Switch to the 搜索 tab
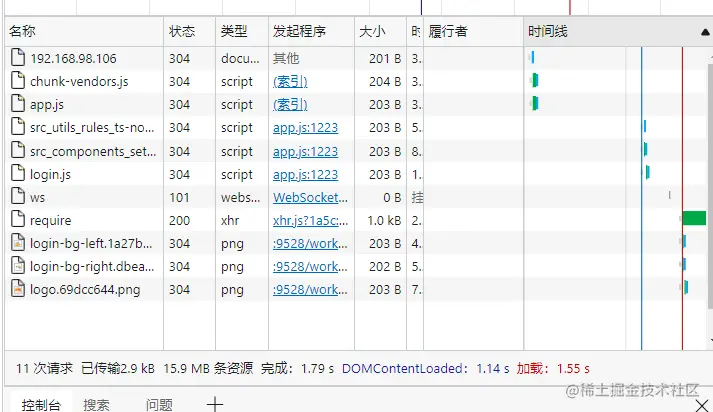This screenshot has width=713, height=412. 96,405
